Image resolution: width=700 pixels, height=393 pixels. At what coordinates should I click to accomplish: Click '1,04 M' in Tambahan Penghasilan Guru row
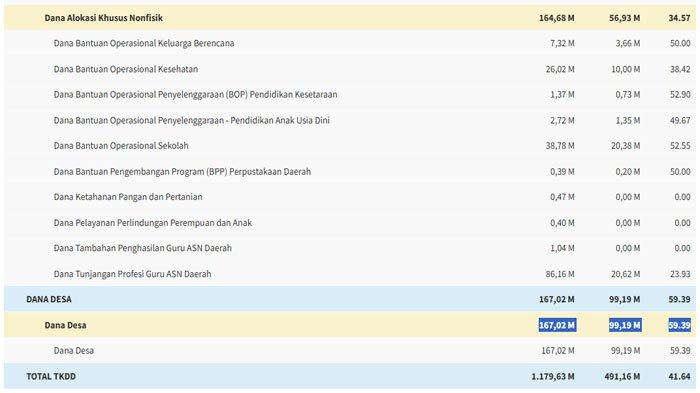(x=562, y=248)
